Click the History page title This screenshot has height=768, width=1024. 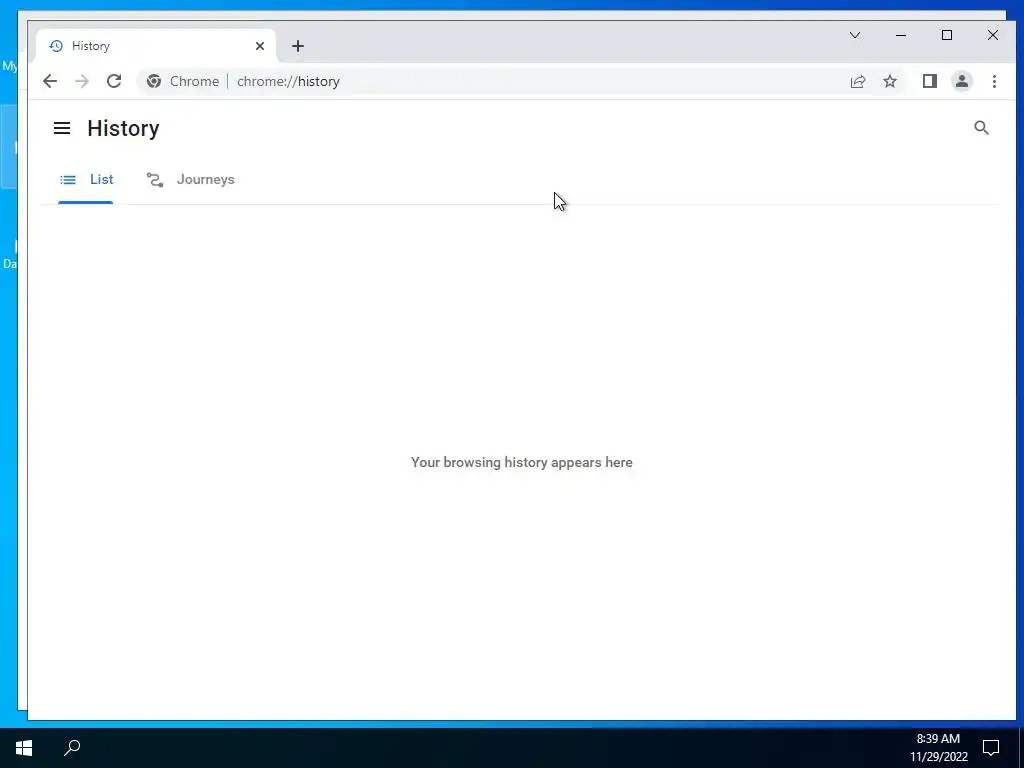[x=123, y=128]
